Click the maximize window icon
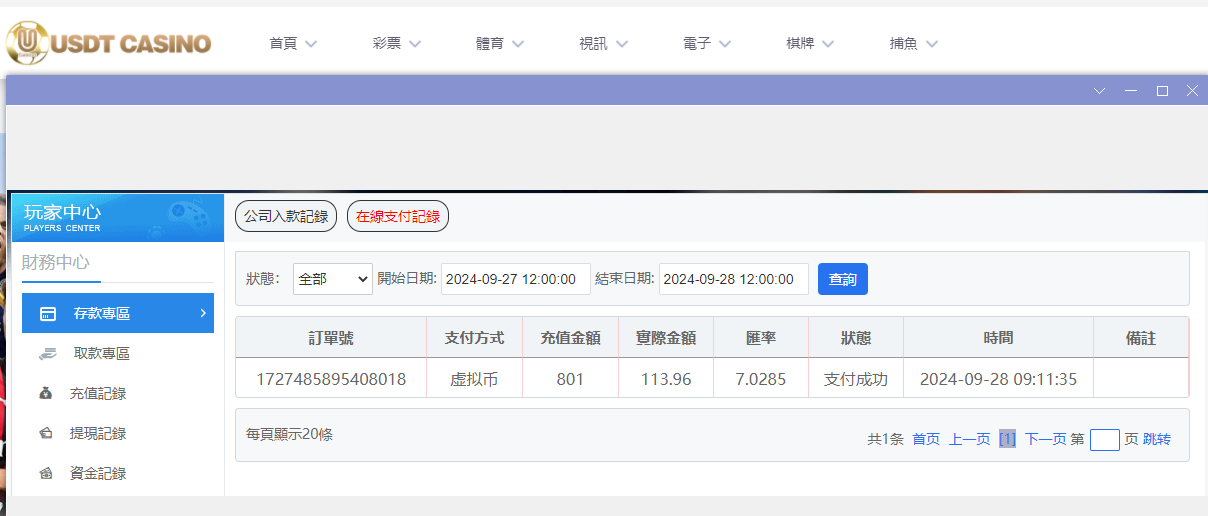Screen dimensions: 1208x516 pyautogui.click(x=1162, y=91)
